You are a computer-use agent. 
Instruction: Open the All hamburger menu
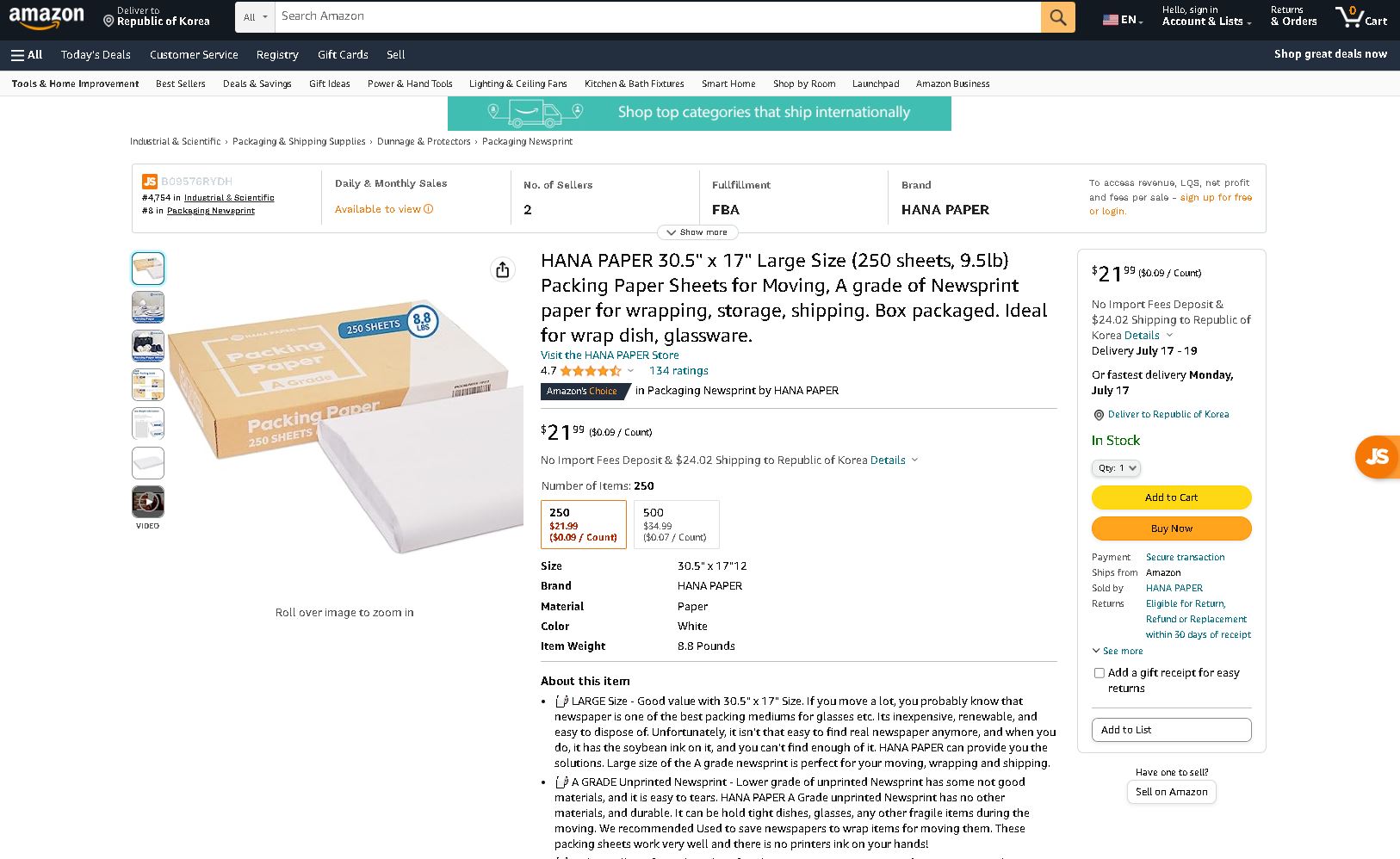(x=27, y=54)
